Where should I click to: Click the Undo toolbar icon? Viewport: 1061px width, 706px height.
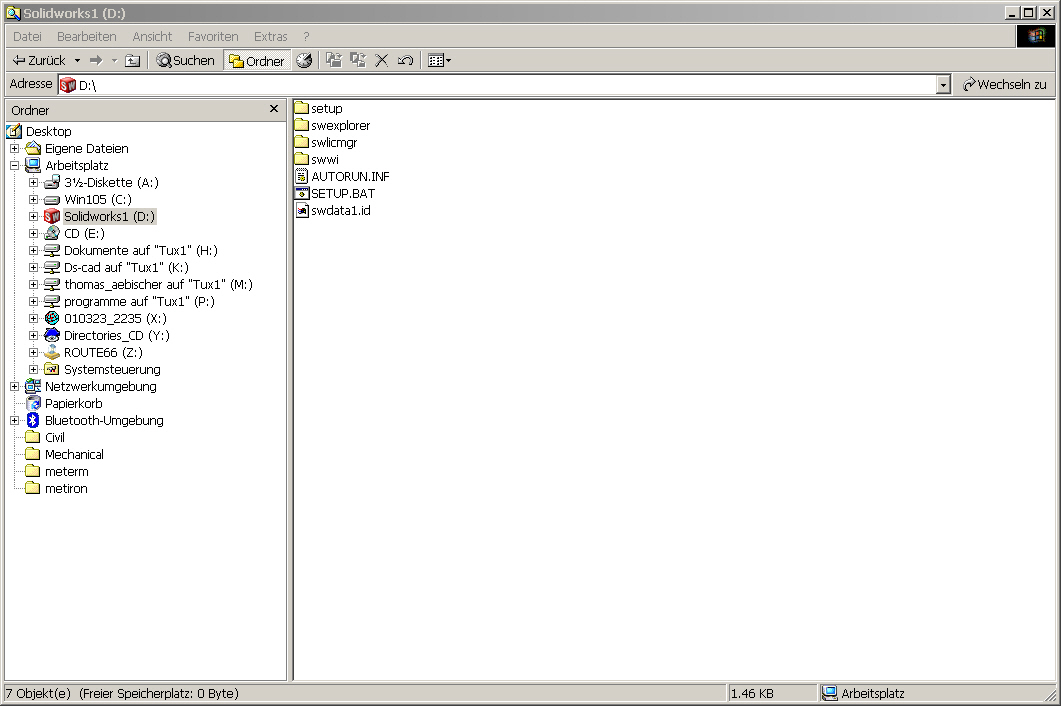[x=405, y=61]
